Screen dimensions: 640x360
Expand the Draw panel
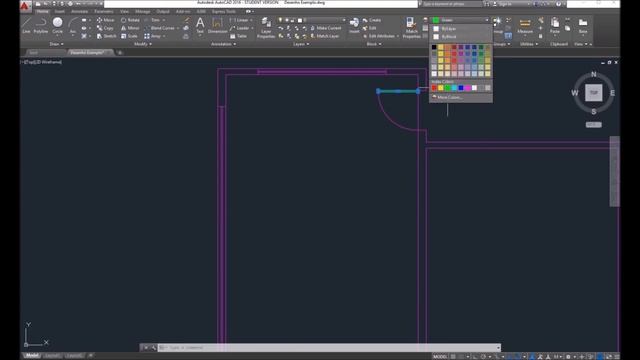coord(56,44)
